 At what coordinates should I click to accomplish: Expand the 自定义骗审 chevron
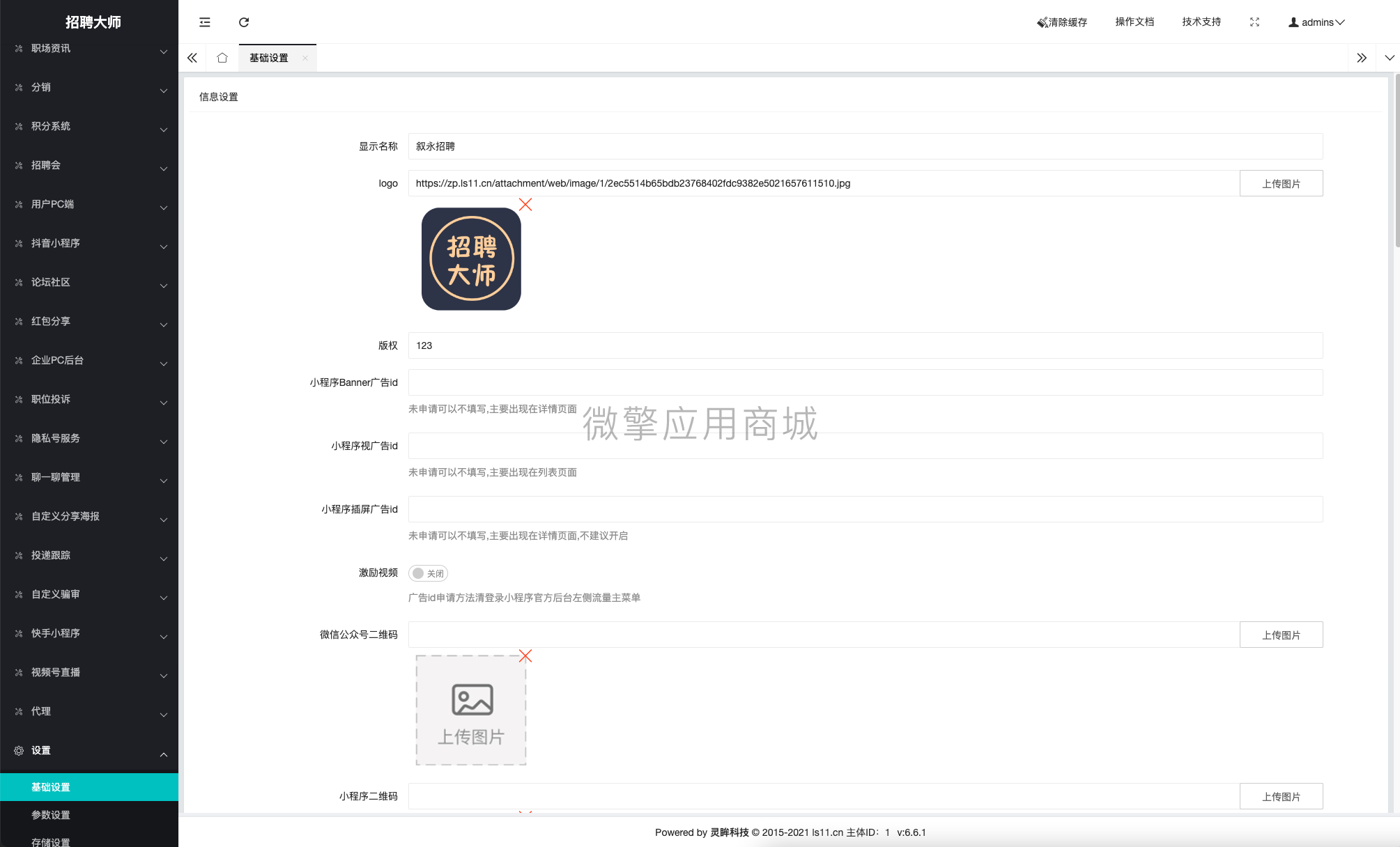click(x=164, y=598)
